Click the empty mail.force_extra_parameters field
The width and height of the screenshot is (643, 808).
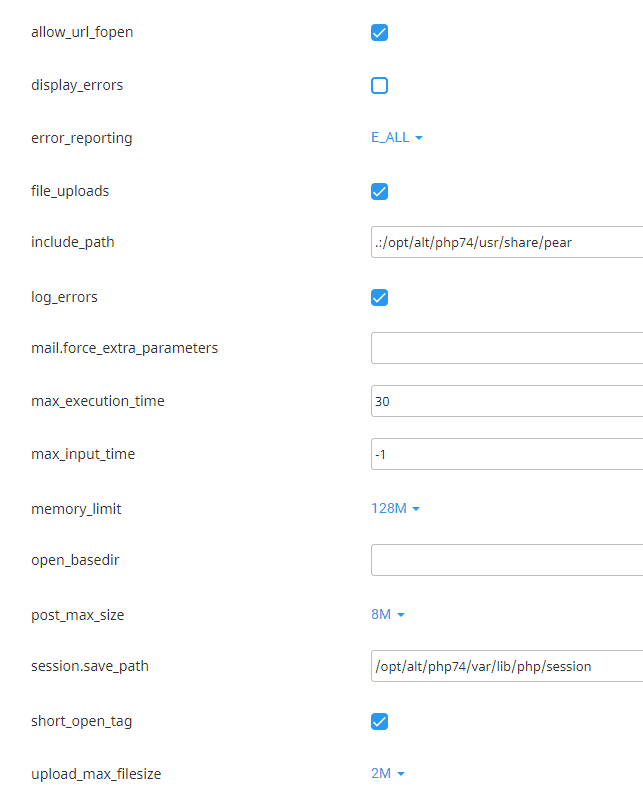tap(500, 347)
